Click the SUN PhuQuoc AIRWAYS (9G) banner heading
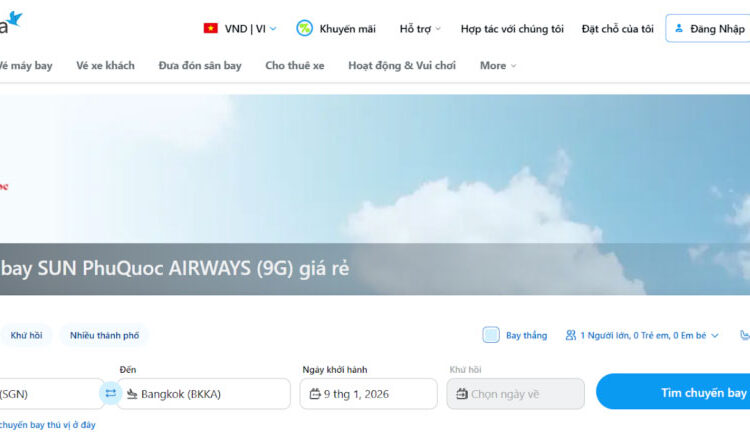The image size is (750, 447). tap(175, 268)
